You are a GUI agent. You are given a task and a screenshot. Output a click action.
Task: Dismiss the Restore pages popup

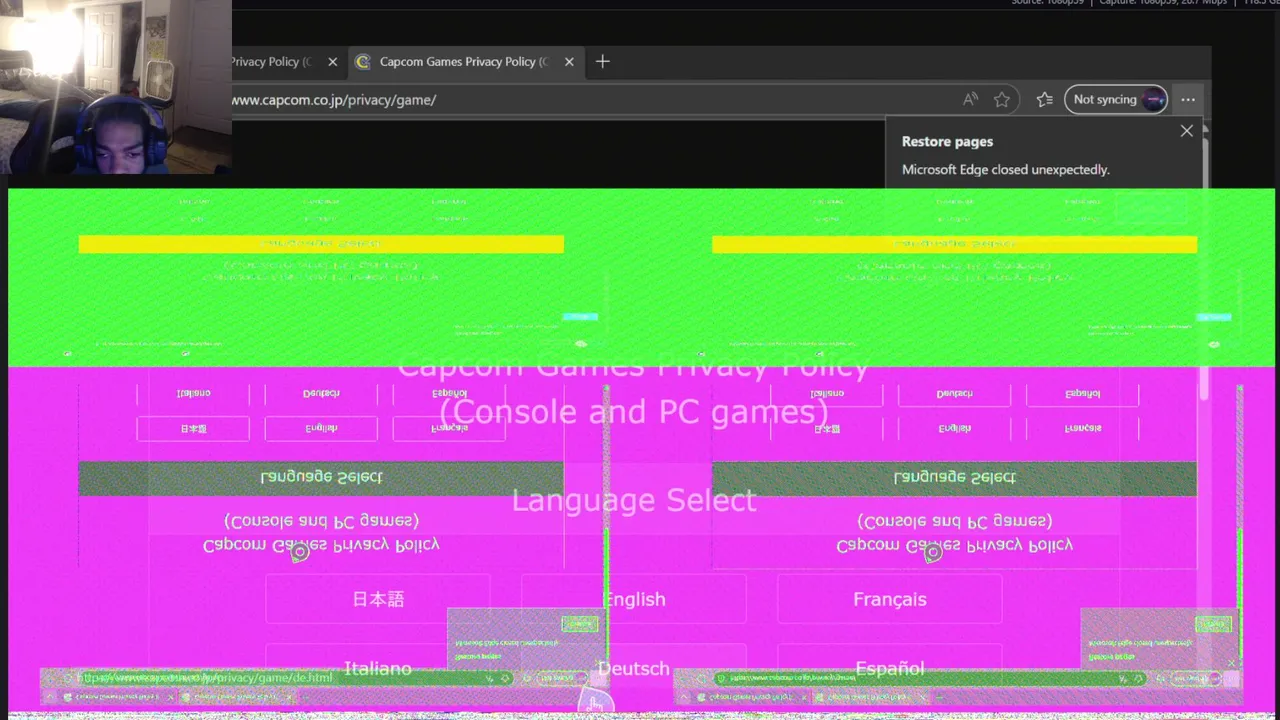tap(1187, 131)
